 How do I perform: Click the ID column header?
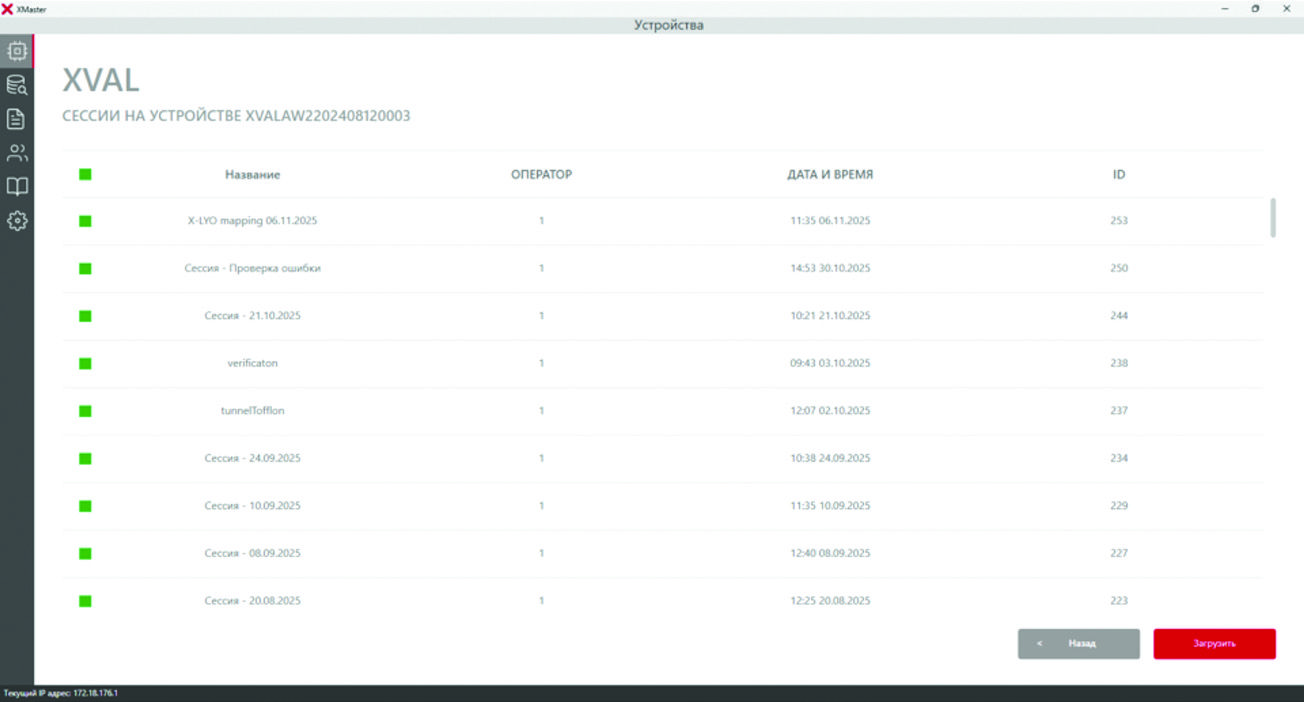click(x=1118, y=175)
